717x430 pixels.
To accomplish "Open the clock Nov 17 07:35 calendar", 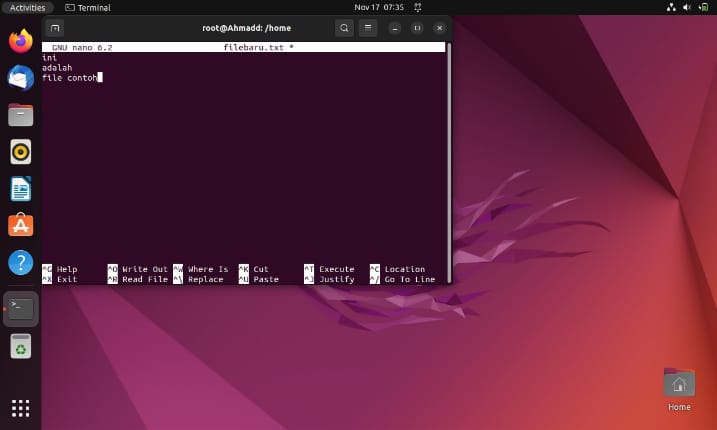I will (379, 7).
